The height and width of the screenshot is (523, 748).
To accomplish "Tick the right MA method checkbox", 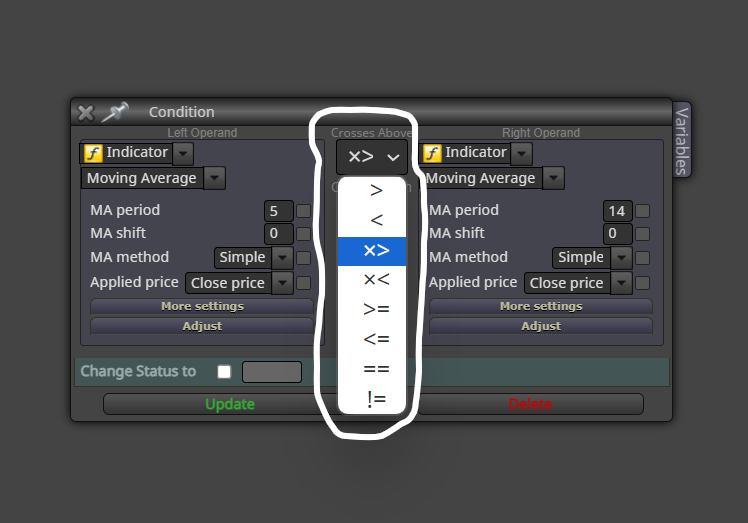I will 643,258.
